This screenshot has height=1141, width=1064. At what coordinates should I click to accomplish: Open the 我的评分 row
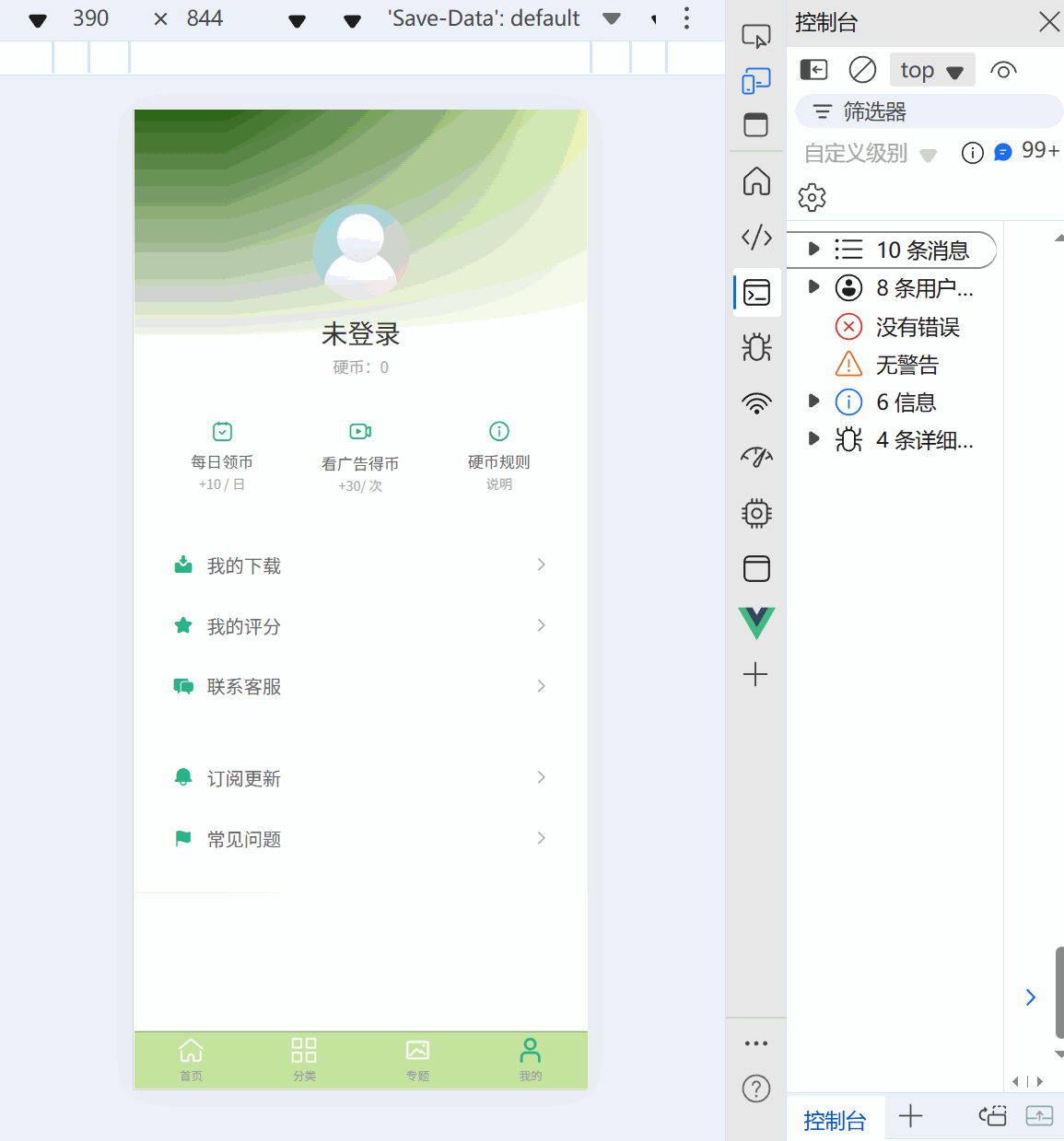360,626
